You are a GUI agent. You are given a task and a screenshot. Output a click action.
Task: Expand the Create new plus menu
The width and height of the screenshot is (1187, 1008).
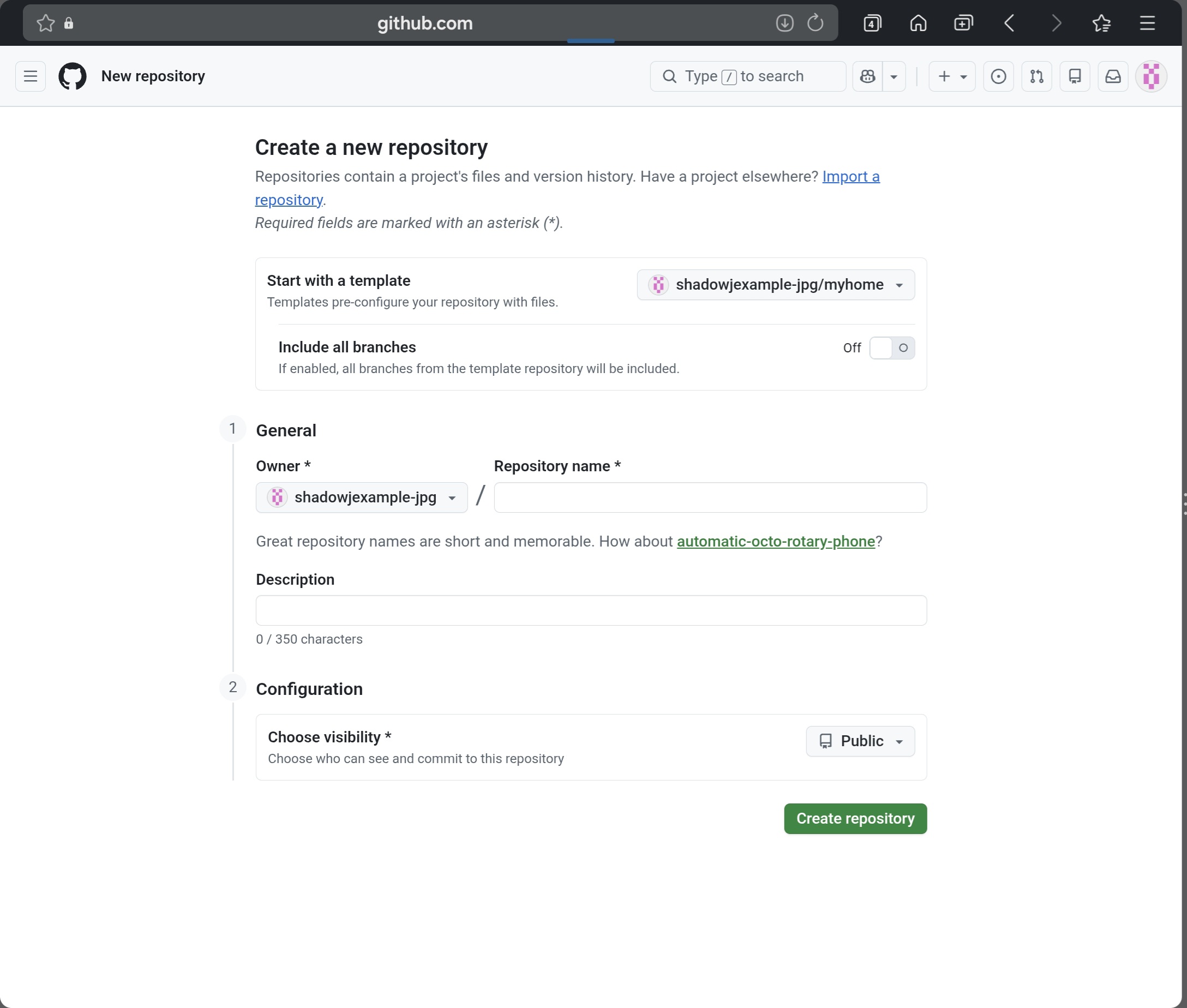[x=951, y=76]
